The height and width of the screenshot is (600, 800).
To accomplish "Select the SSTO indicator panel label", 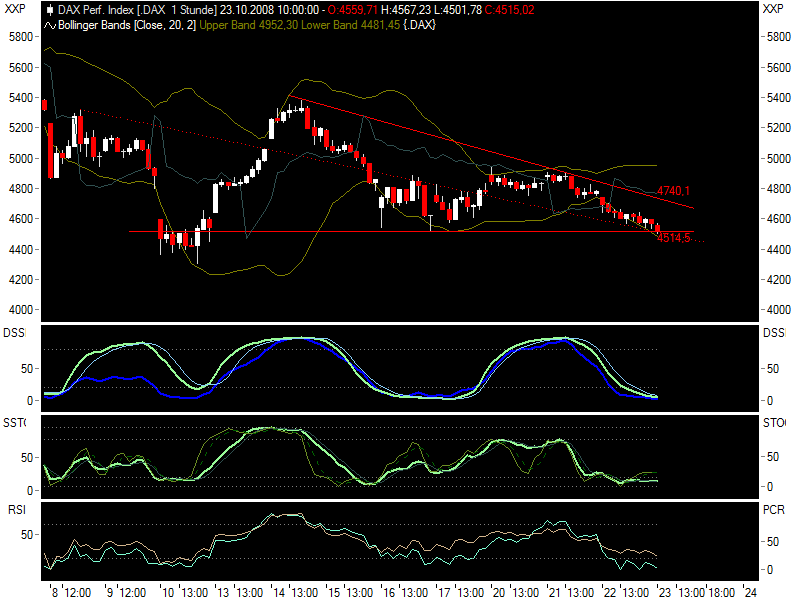I will click(x=14, y=423).
